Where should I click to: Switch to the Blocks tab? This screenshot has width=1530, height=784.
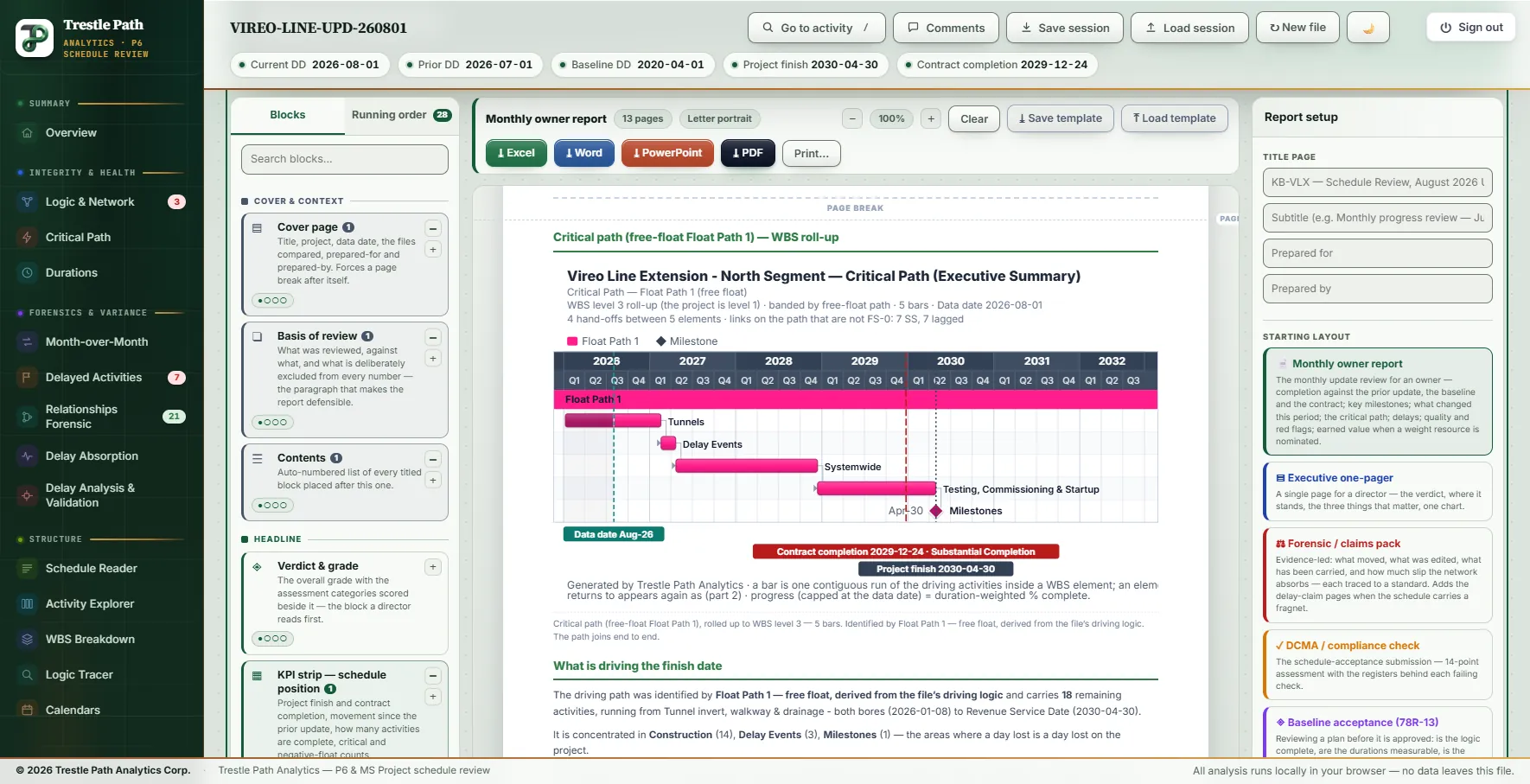pyautogui.click(x=288, y=115)
